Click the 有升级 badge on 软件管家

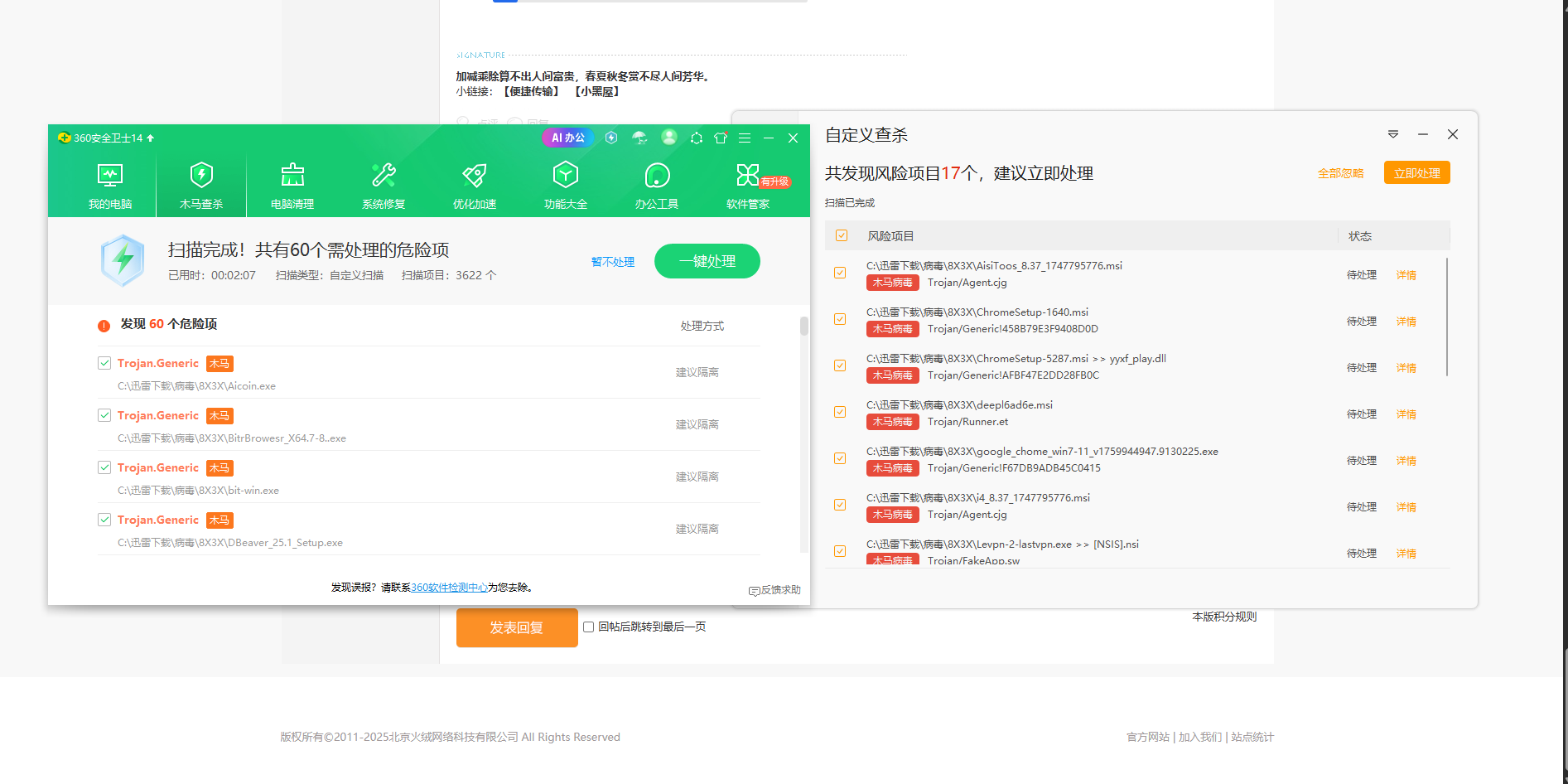point(774,181)
